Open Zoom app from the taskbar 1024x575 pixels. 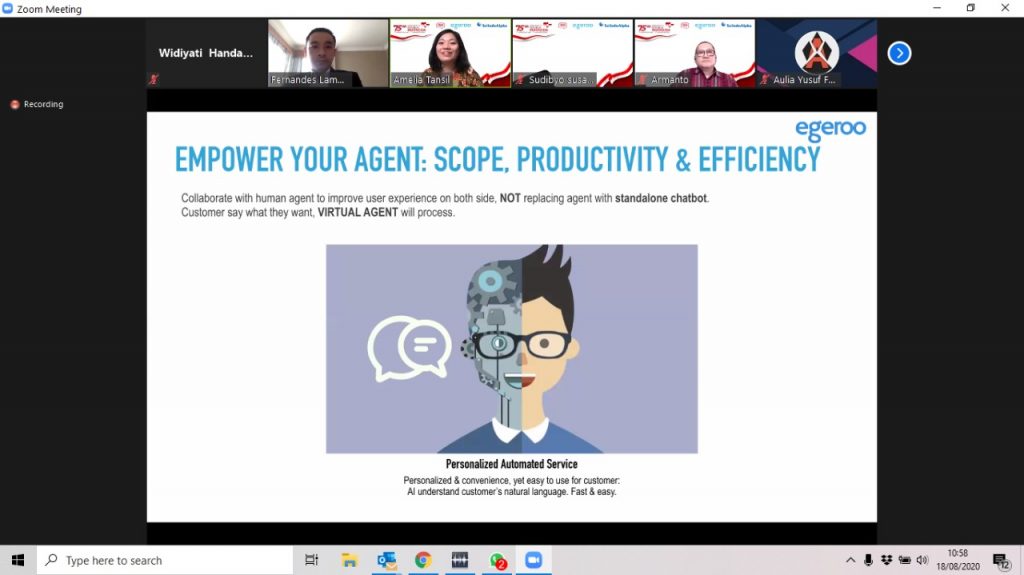point(532,560)
